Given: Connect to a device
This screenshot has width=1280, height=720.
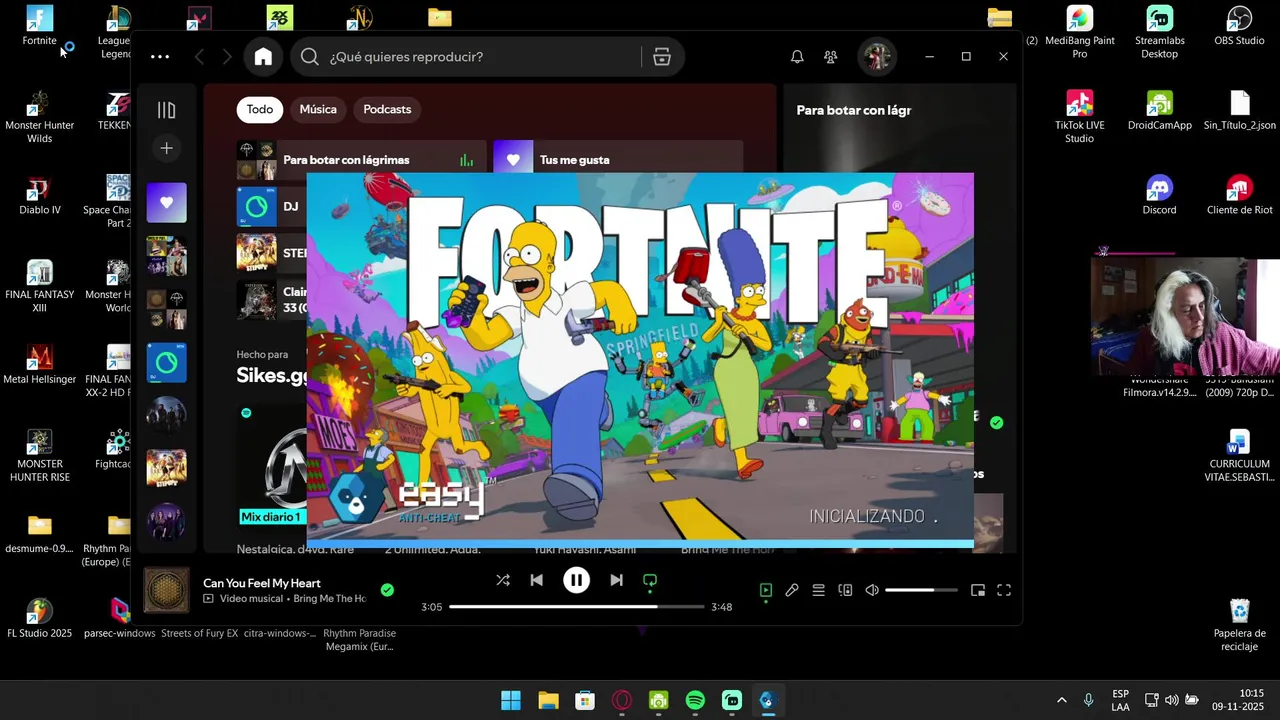Looking at the screenshot, I should [845, 590].
